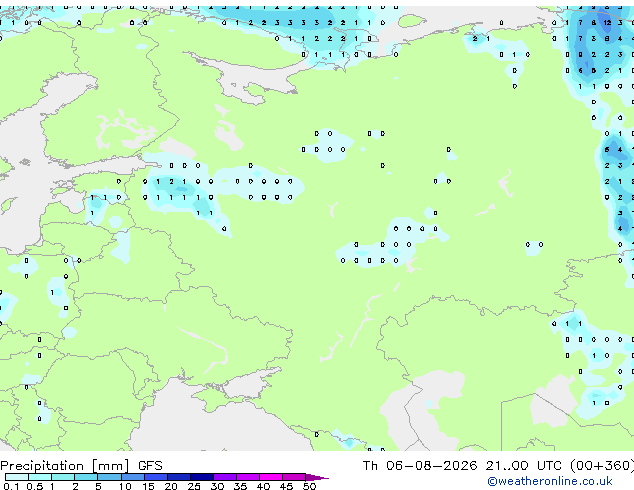Click the '0.5' legend scale label

pyautogui.click(x=35, y=486)
